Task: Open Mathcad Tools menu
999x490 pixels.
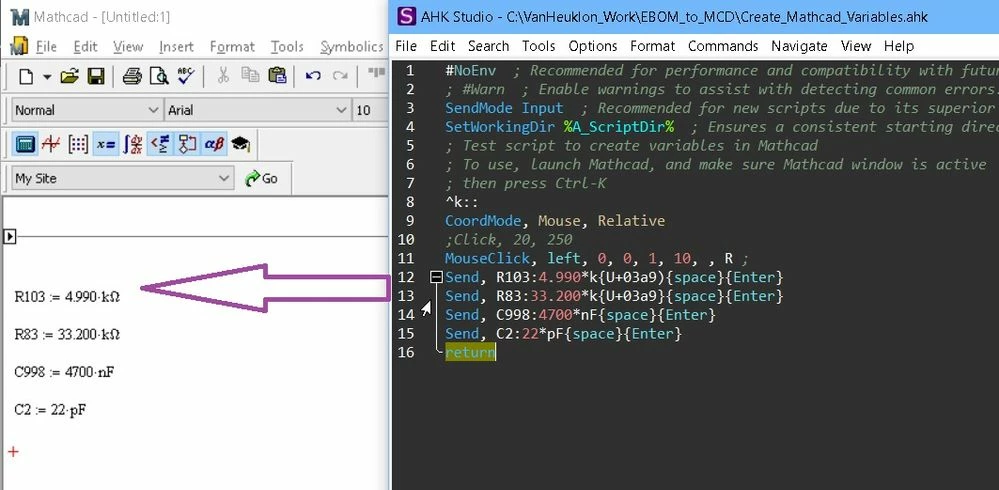Action: pos(287,47)
